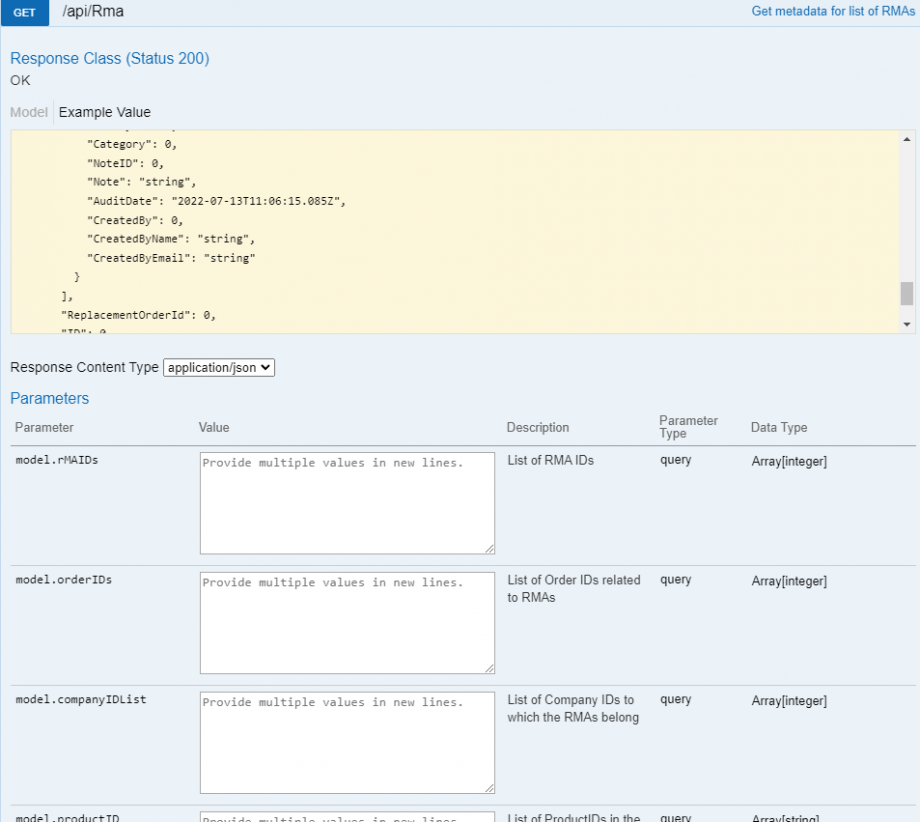Click the Description column header
Image resolution: width=920 pixels, height=822 pixels.
tap(537, 427)
